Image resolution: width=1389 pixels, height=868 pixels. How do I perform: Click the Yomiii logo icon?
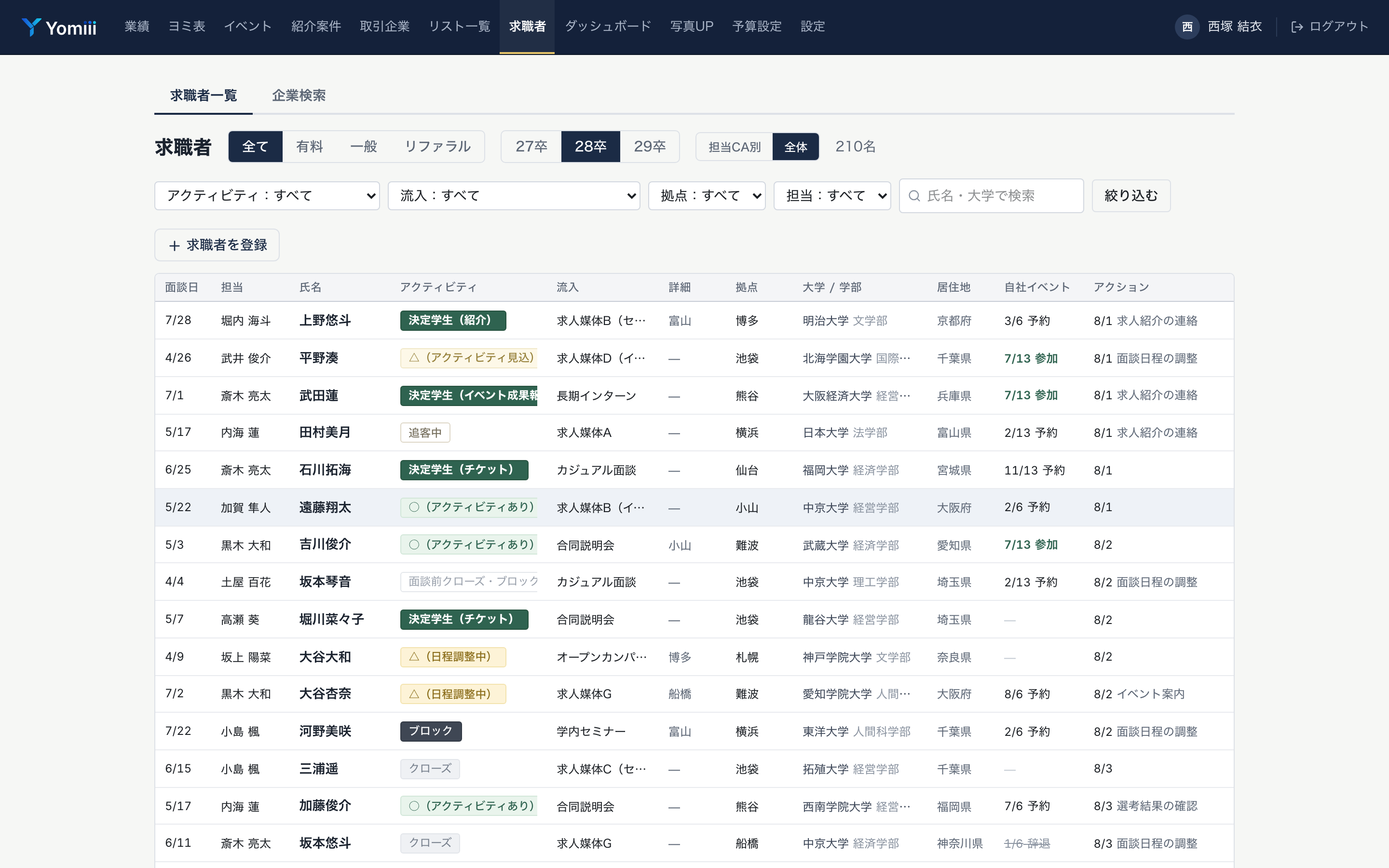[x=31, y=27]
